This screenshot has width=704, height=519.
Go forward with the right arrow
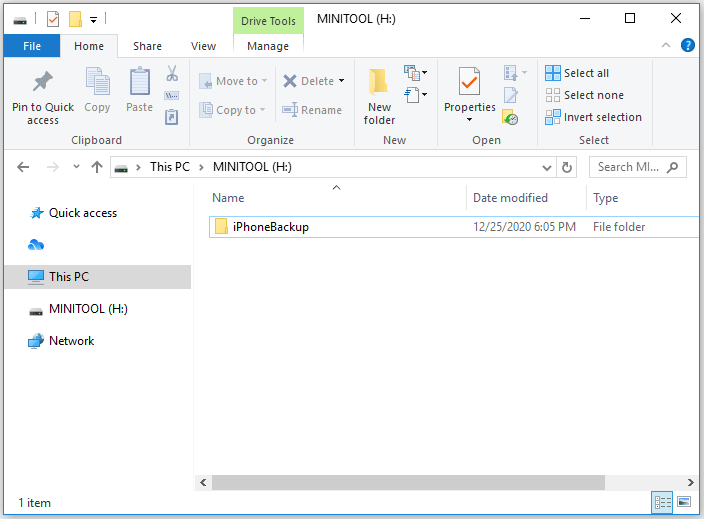[53, 167]
